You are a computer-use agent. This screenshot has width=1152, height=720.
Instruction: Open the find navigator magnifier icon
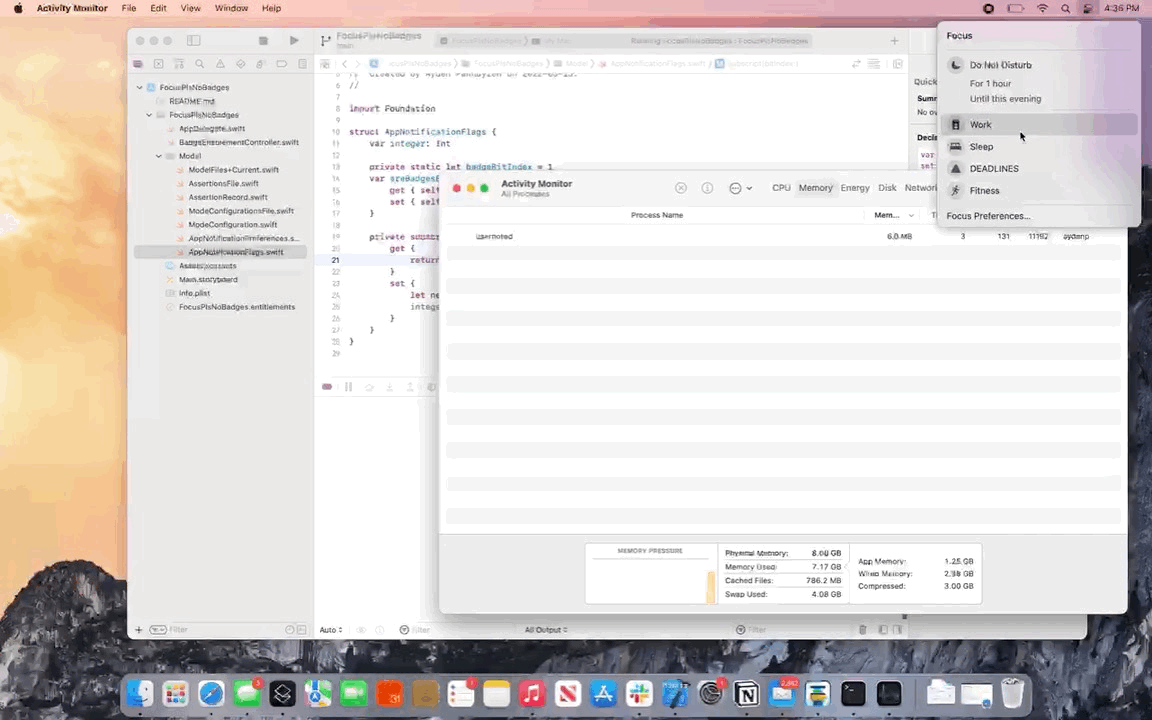tap(199, 64)
